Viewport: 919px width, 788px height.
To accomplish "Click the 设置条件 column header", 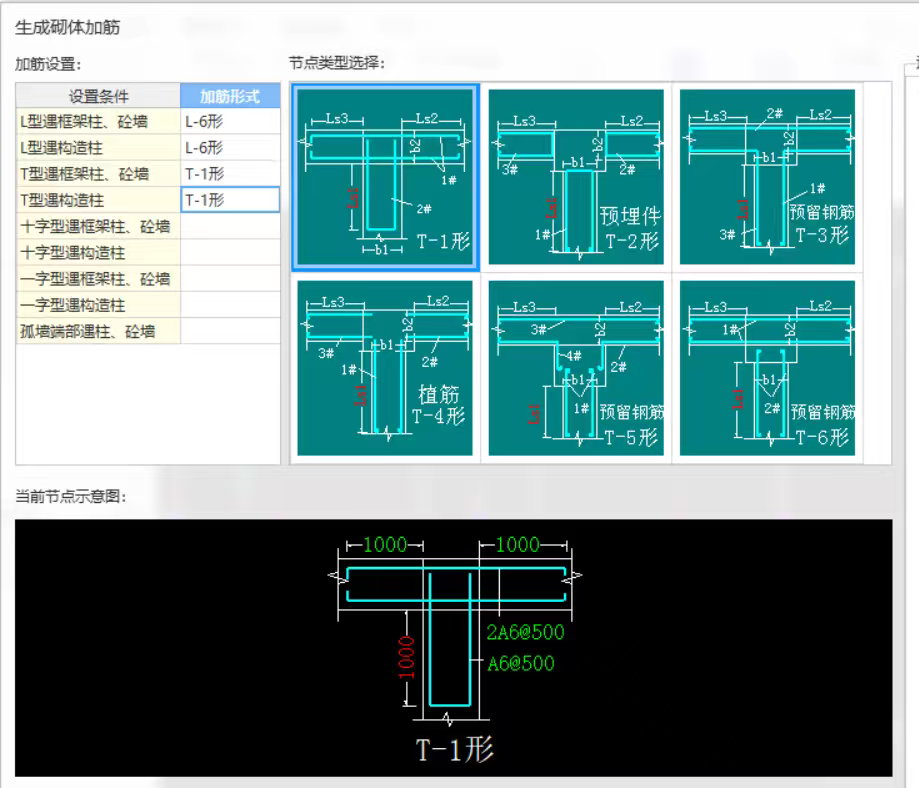I will pos(95,96).
